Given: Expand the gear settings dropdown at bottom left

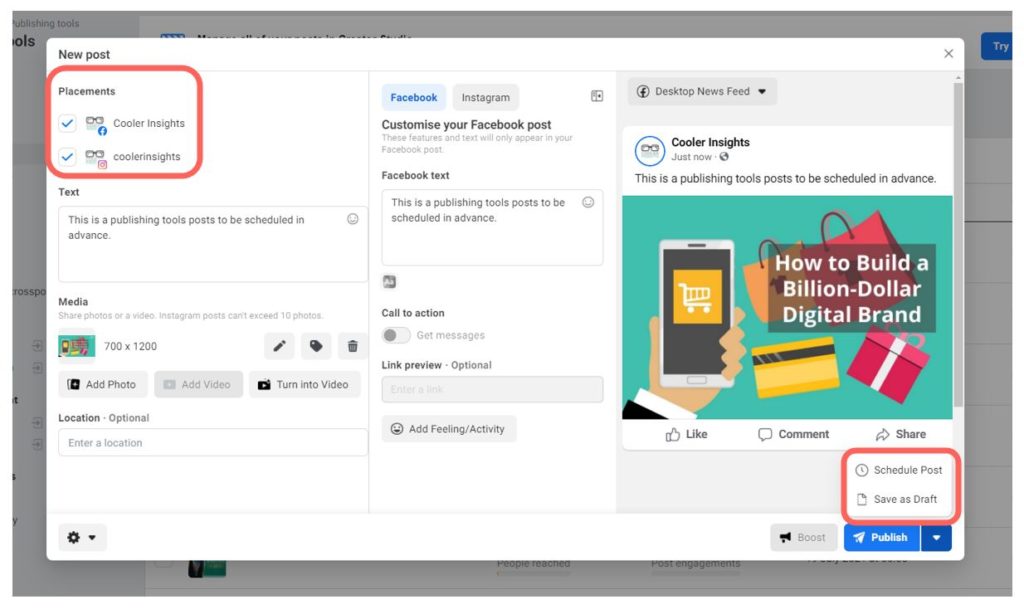Looking at the screenshot, I should click(x=92, y=537).
